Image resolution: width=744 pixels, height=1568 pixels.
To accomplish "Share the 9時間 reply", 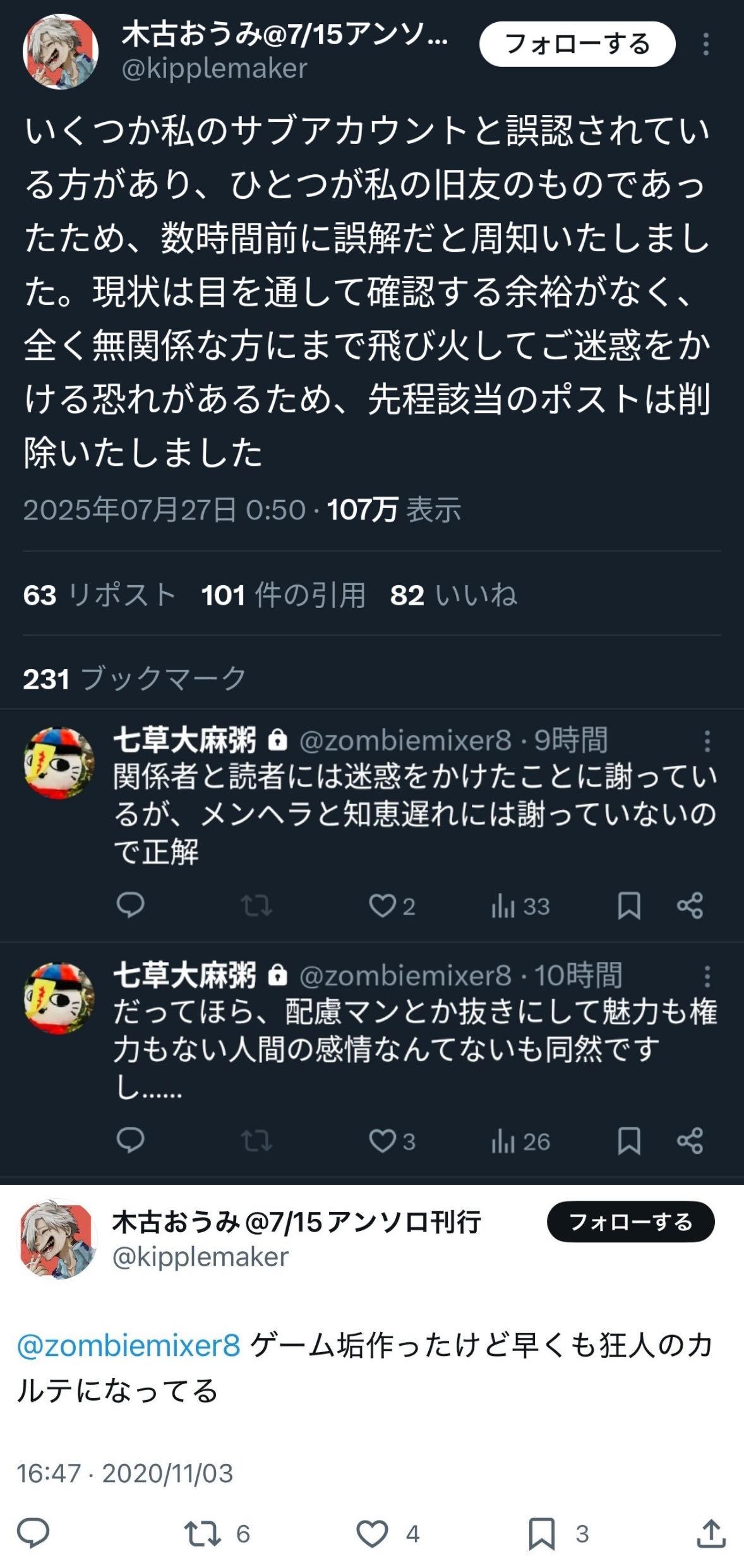I will click(690, 906).
